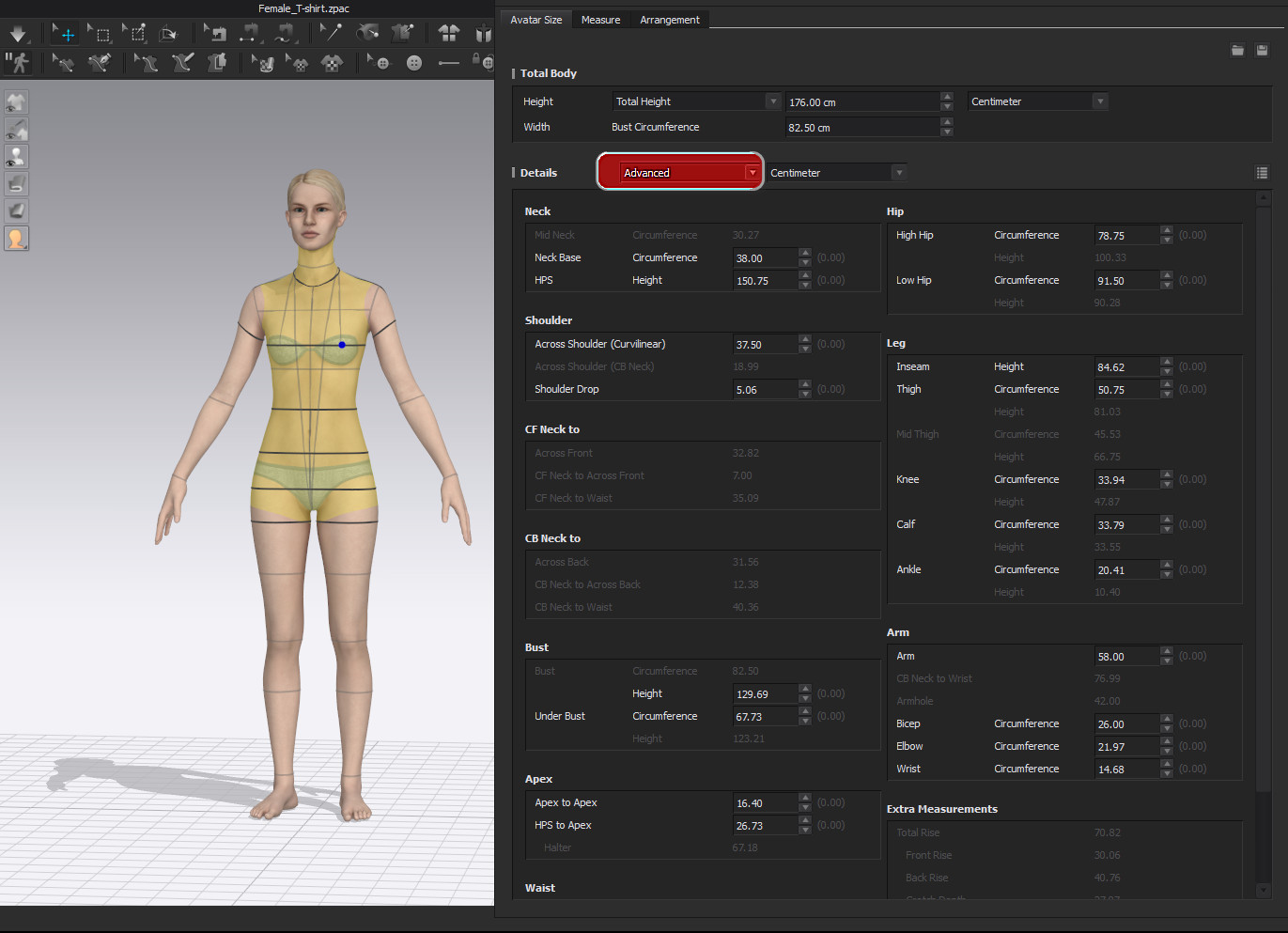
Task: Choose the Button tool in toolbar
Action: (x=413, y=63)
